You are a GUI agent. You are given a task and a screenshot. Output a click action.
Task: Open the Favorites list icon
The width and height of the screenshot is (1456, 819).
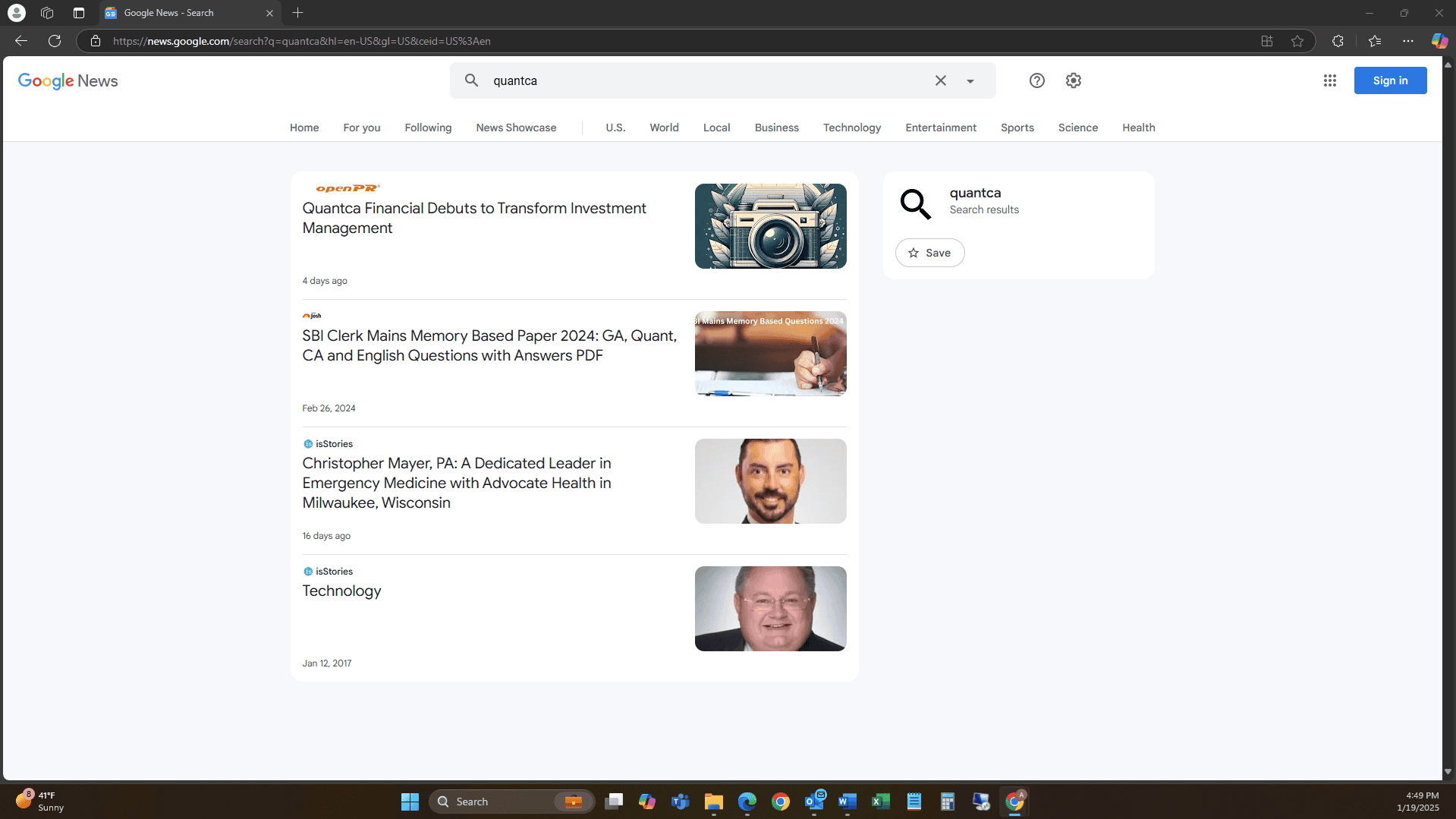[x=1375, y=41]
